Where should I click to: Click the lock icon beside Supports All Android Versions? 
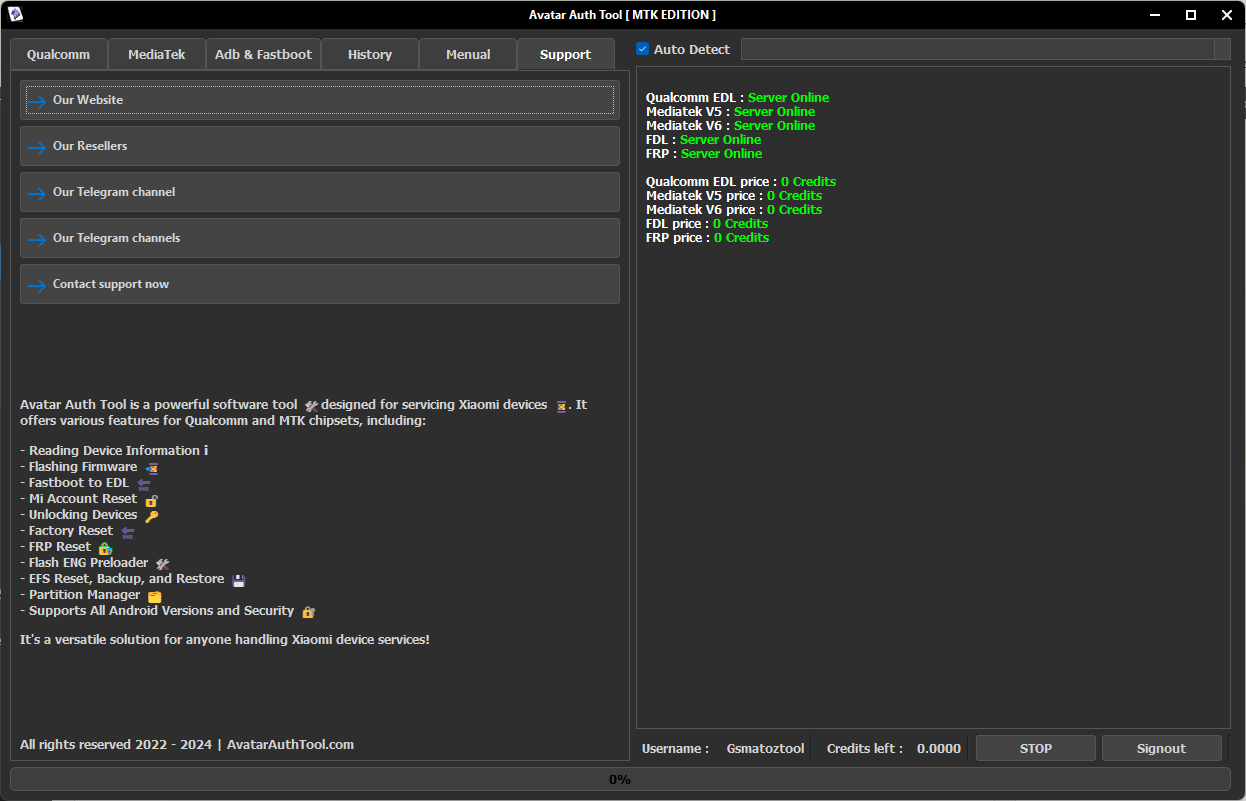click(308, 610)
